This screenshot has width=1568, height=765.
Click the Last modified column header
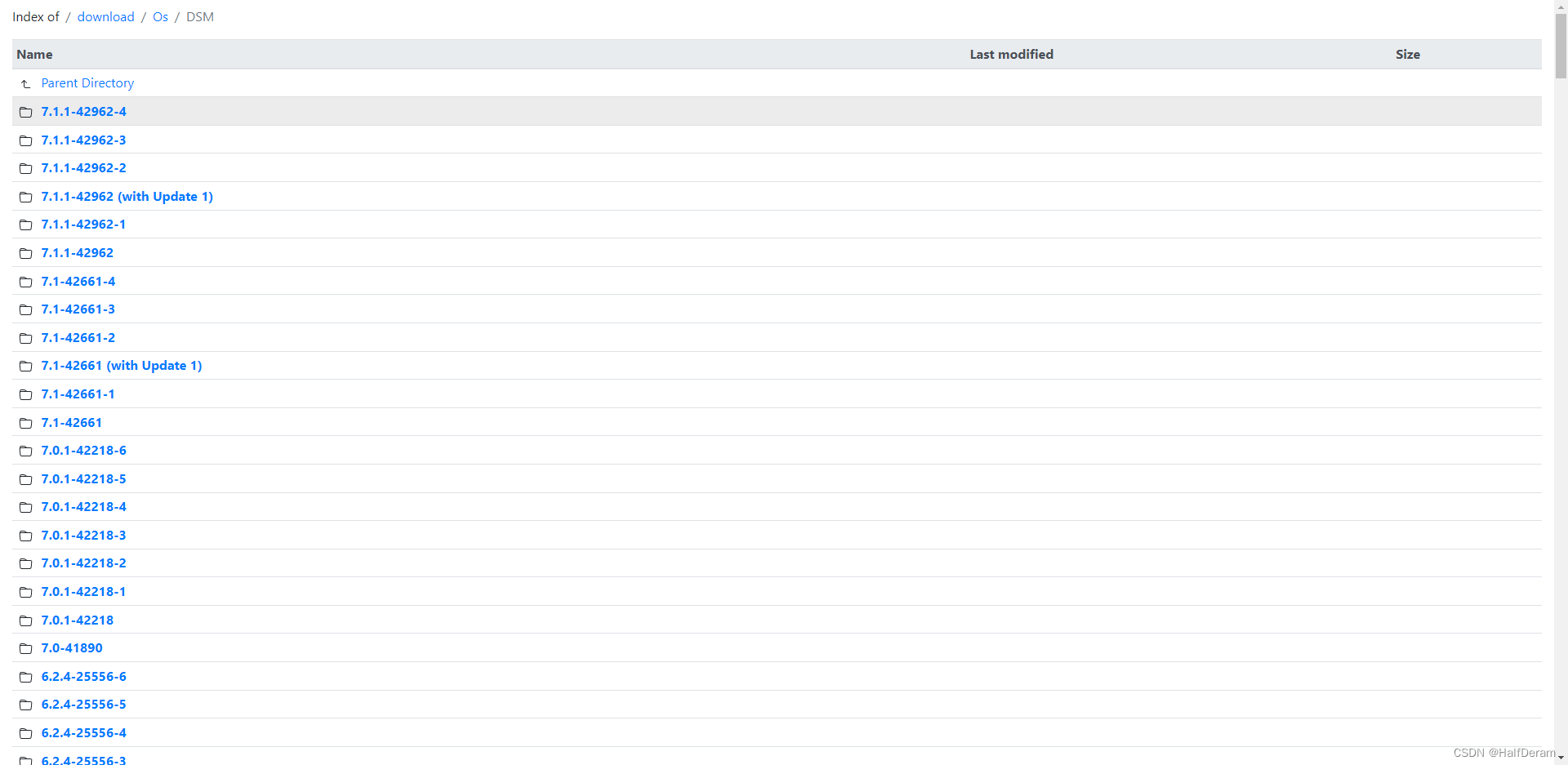pos(1011,55)
